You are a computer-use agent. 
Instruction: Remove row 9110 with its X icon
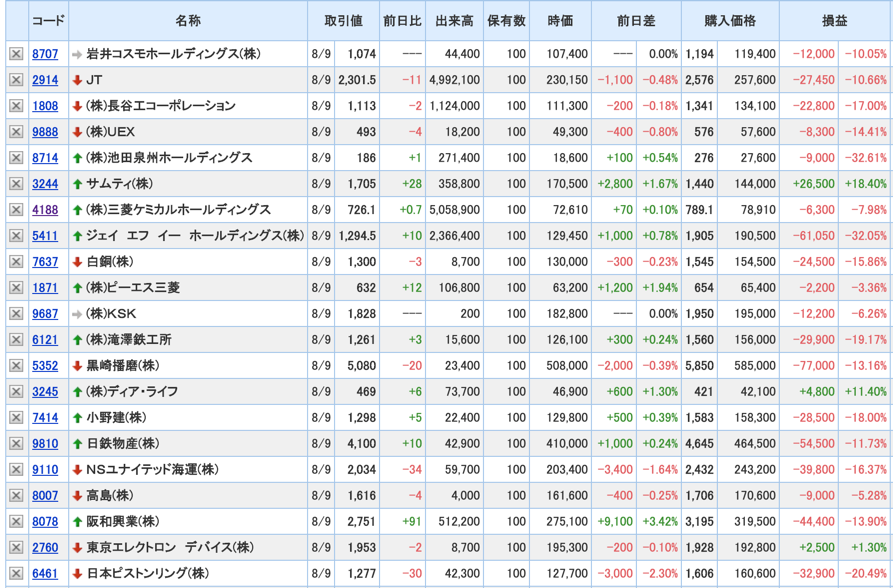click(x=16, y=469)
